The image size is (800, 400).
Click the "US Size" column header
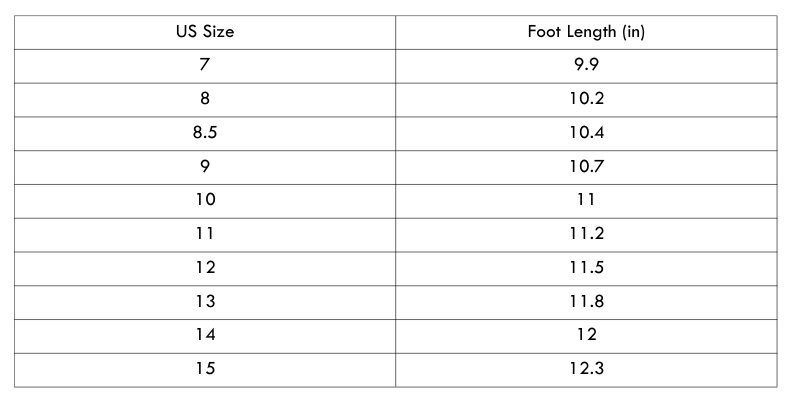(x=205, y=32)
